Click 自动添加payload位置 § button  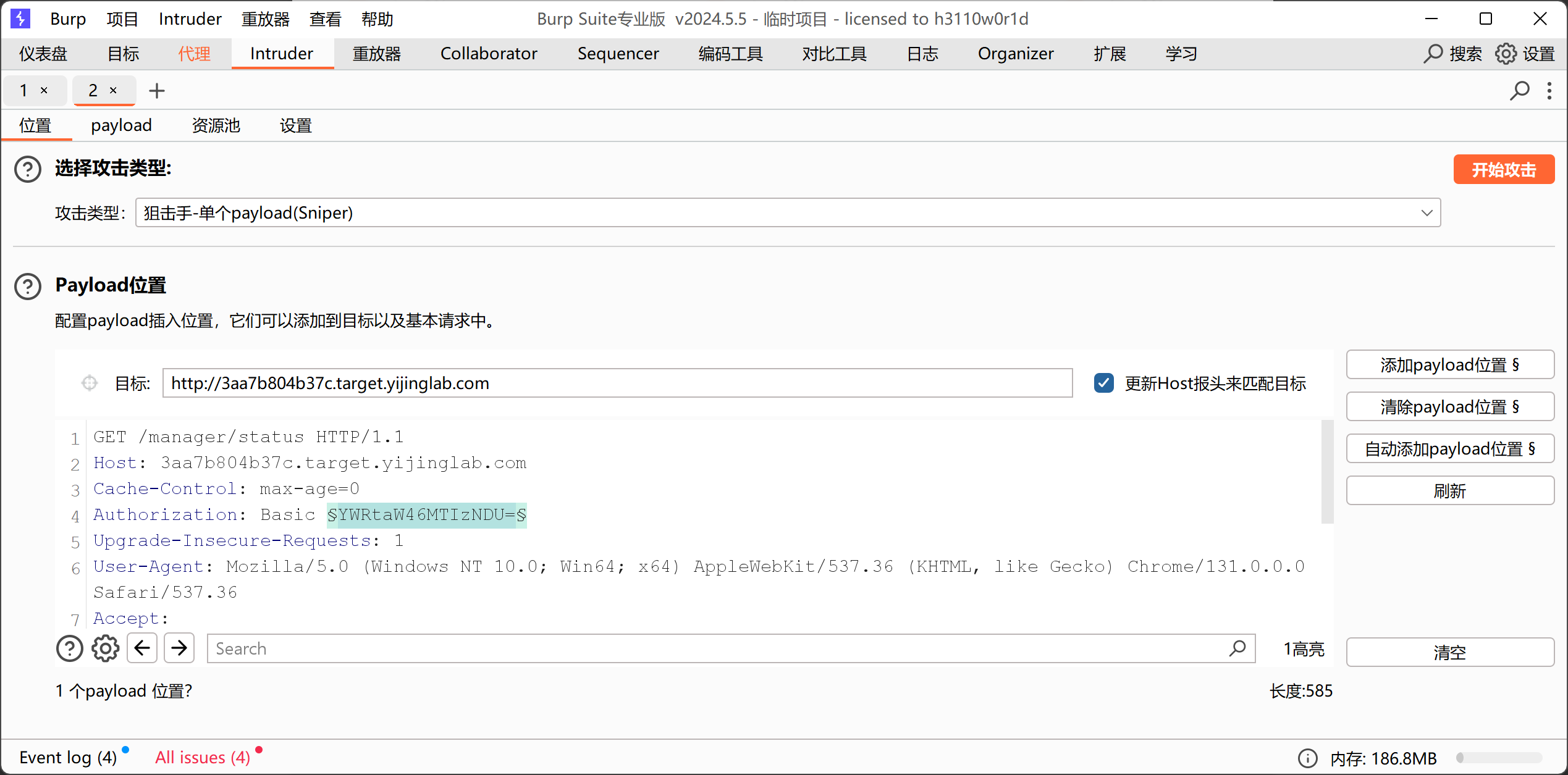[1450, 448]
